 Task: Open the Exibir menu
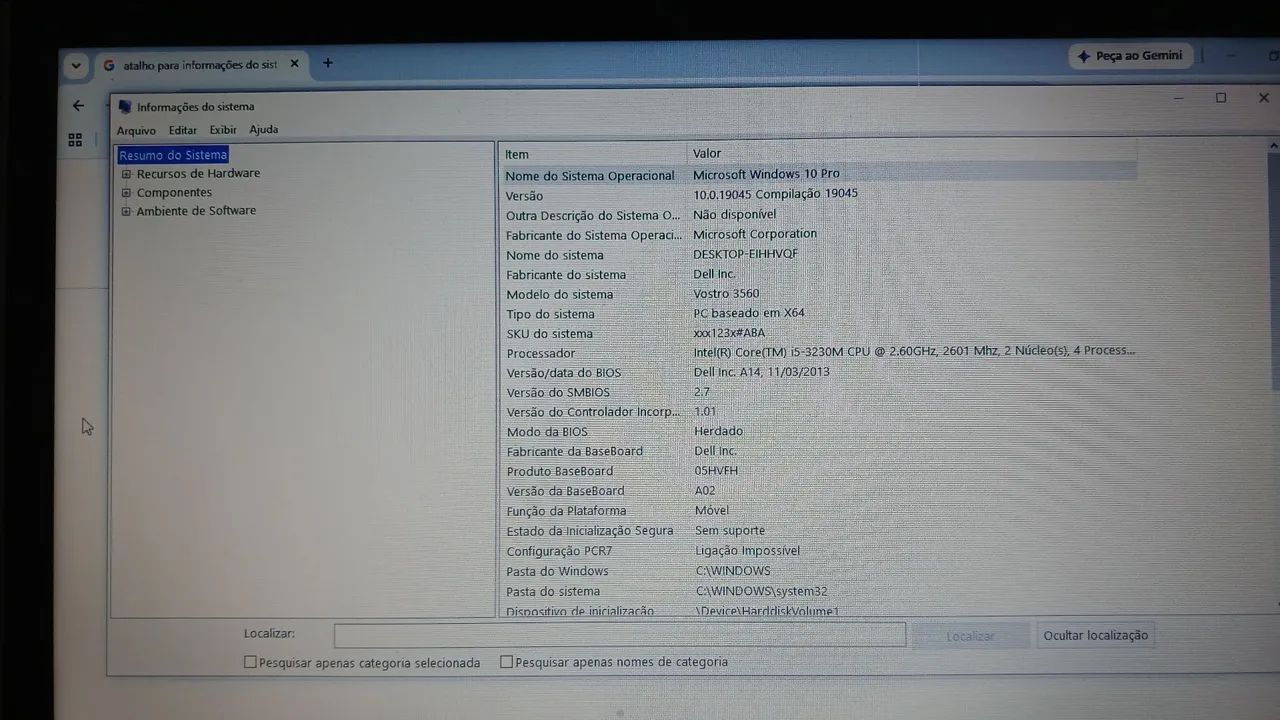(x=223, y=130)
